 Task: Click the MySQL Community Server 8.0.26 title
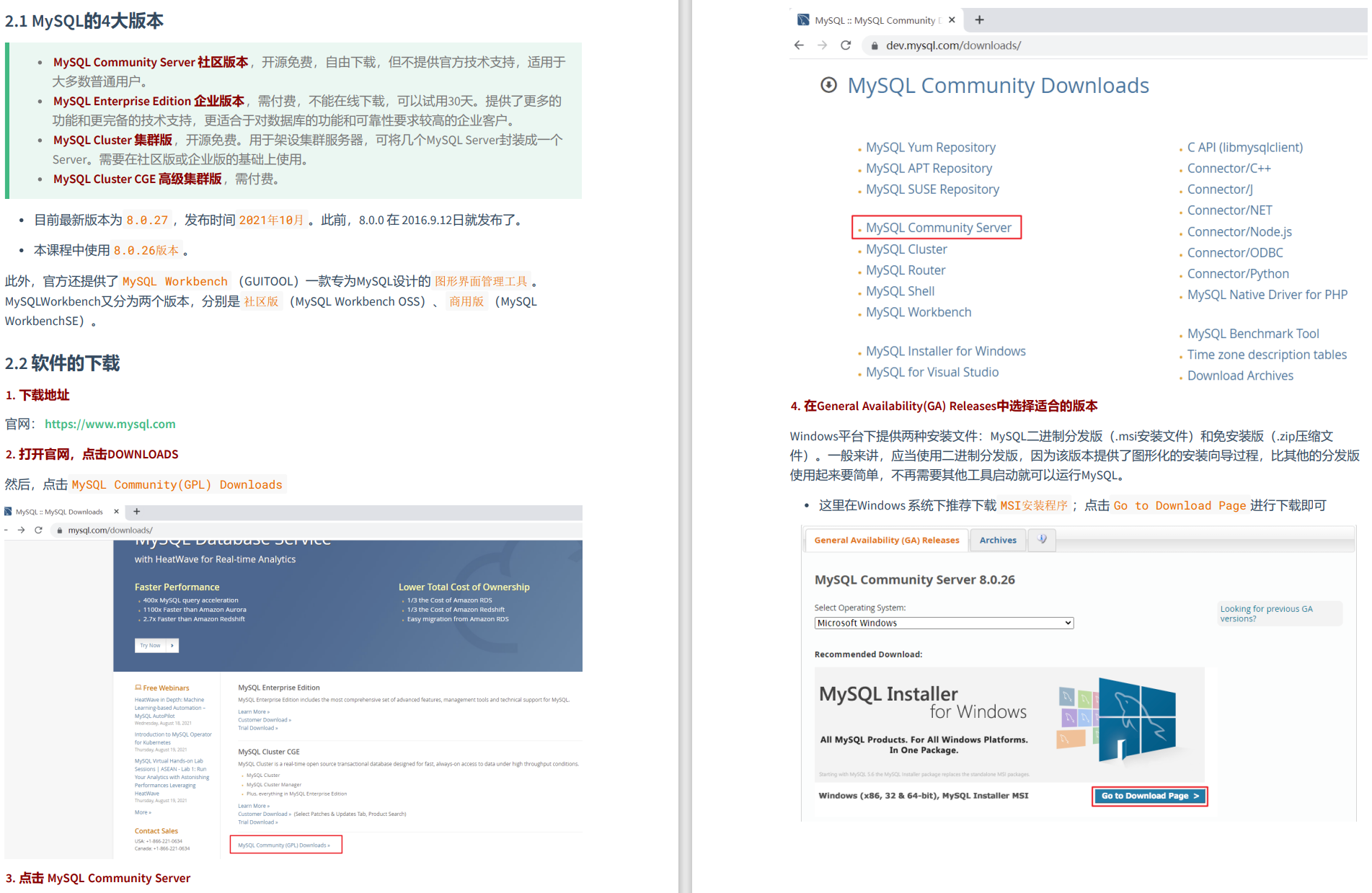point(914,579)
